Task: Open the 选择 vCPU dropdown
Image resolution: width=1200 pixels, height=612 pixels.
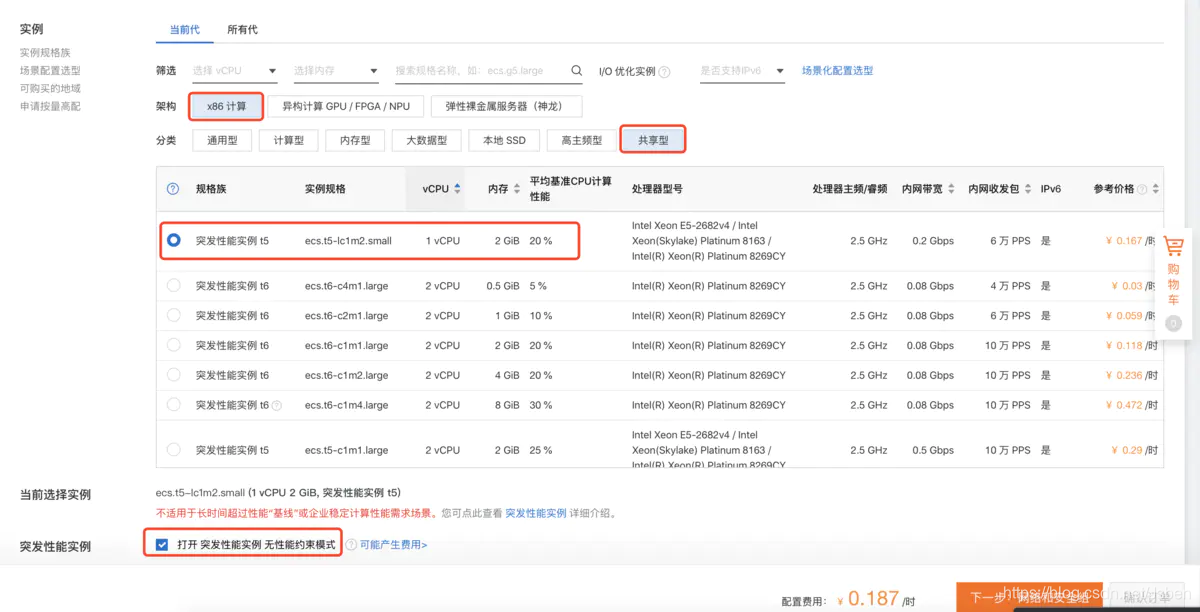Action: 234,71
